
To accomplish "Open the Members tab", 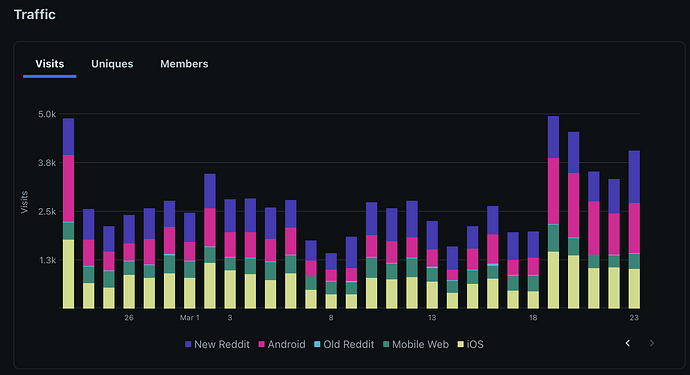I will (x=184, y=64).
